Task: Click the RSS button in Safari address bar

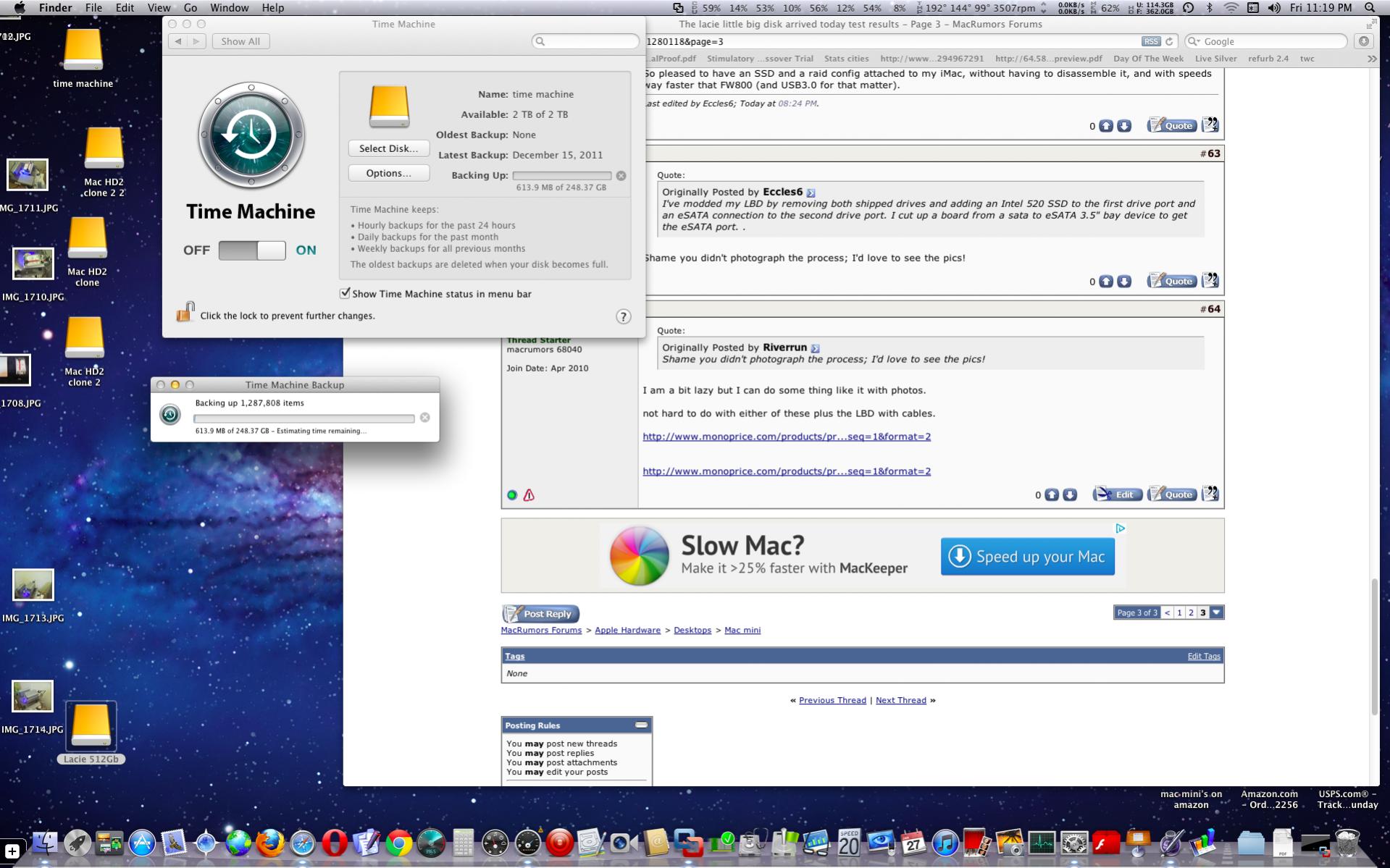Action: [1150, 41]
